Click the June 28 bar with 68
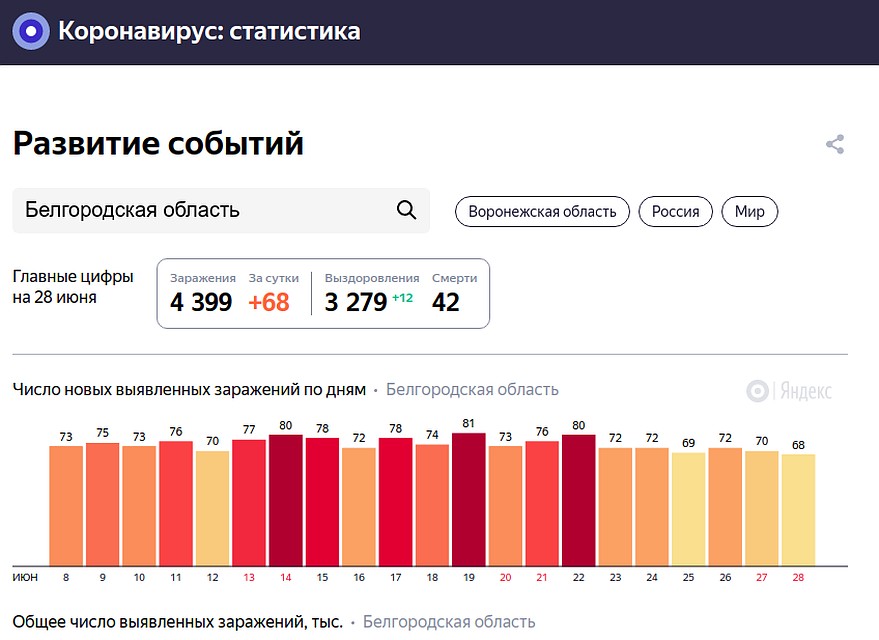This screenshot has width=879, height=640. (x=798, y=510)
